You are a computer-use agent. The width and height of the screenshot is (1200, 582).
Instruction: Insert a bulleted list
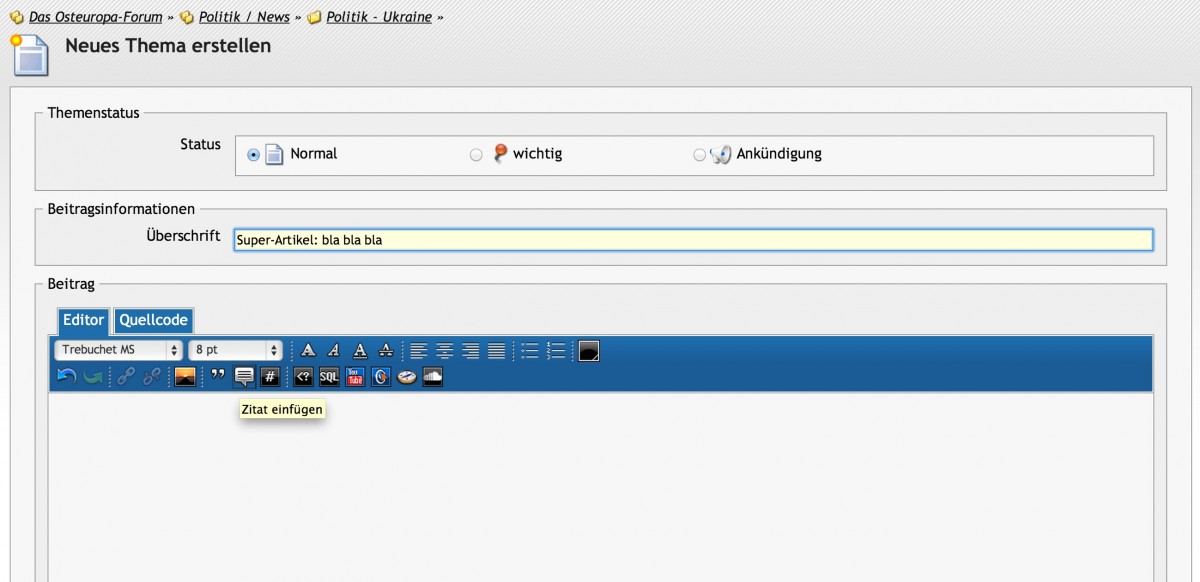530,351
